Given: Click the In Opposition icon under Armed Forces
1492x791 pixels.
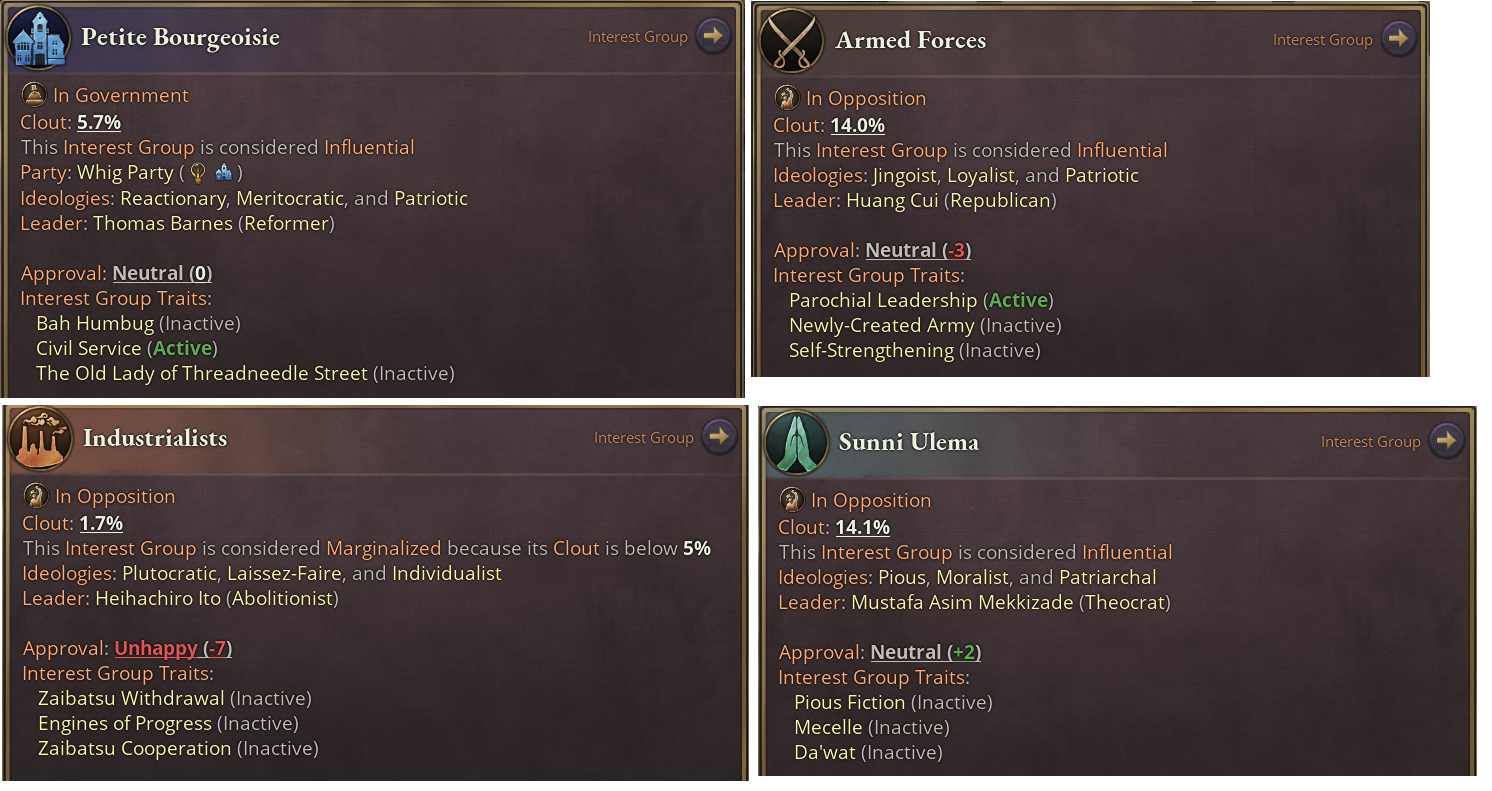Looking at the screenshot, I should coord(787,98).
